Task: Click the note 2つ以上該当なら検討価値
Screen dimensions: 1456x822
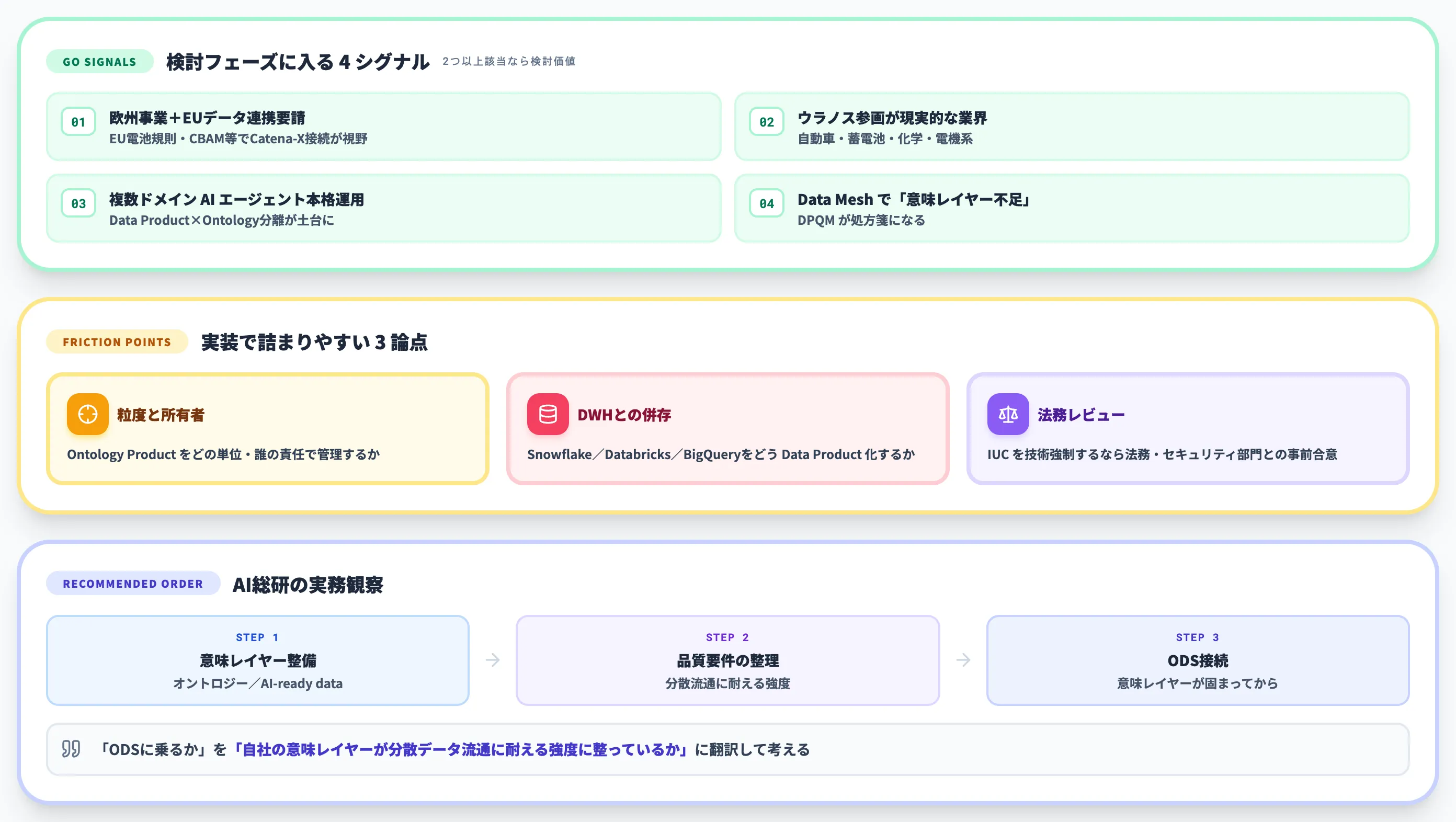Action: click(x=509, y=61)
